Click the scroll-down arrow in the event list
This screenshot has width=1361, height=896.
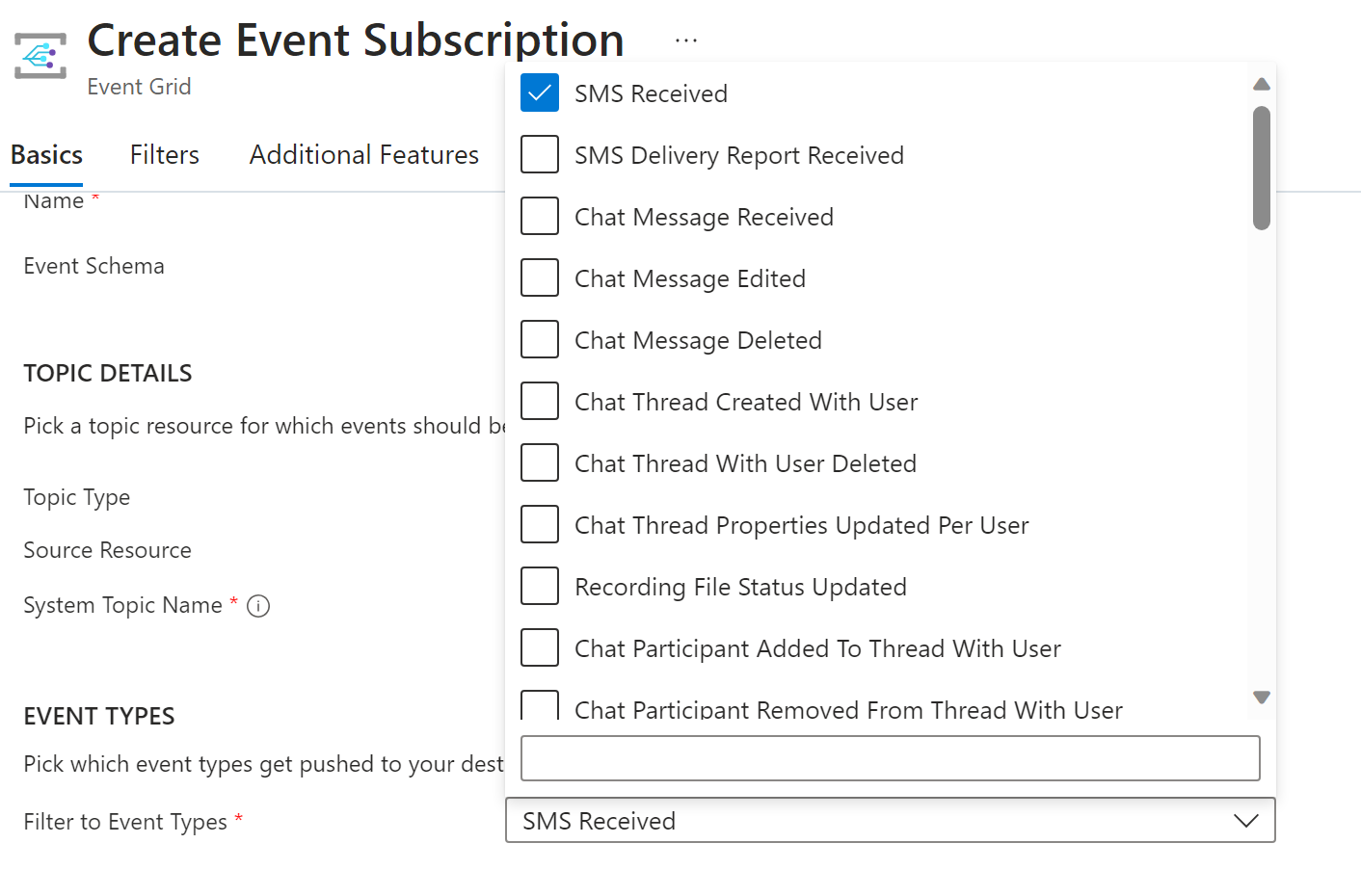(x=1261, y=697)
